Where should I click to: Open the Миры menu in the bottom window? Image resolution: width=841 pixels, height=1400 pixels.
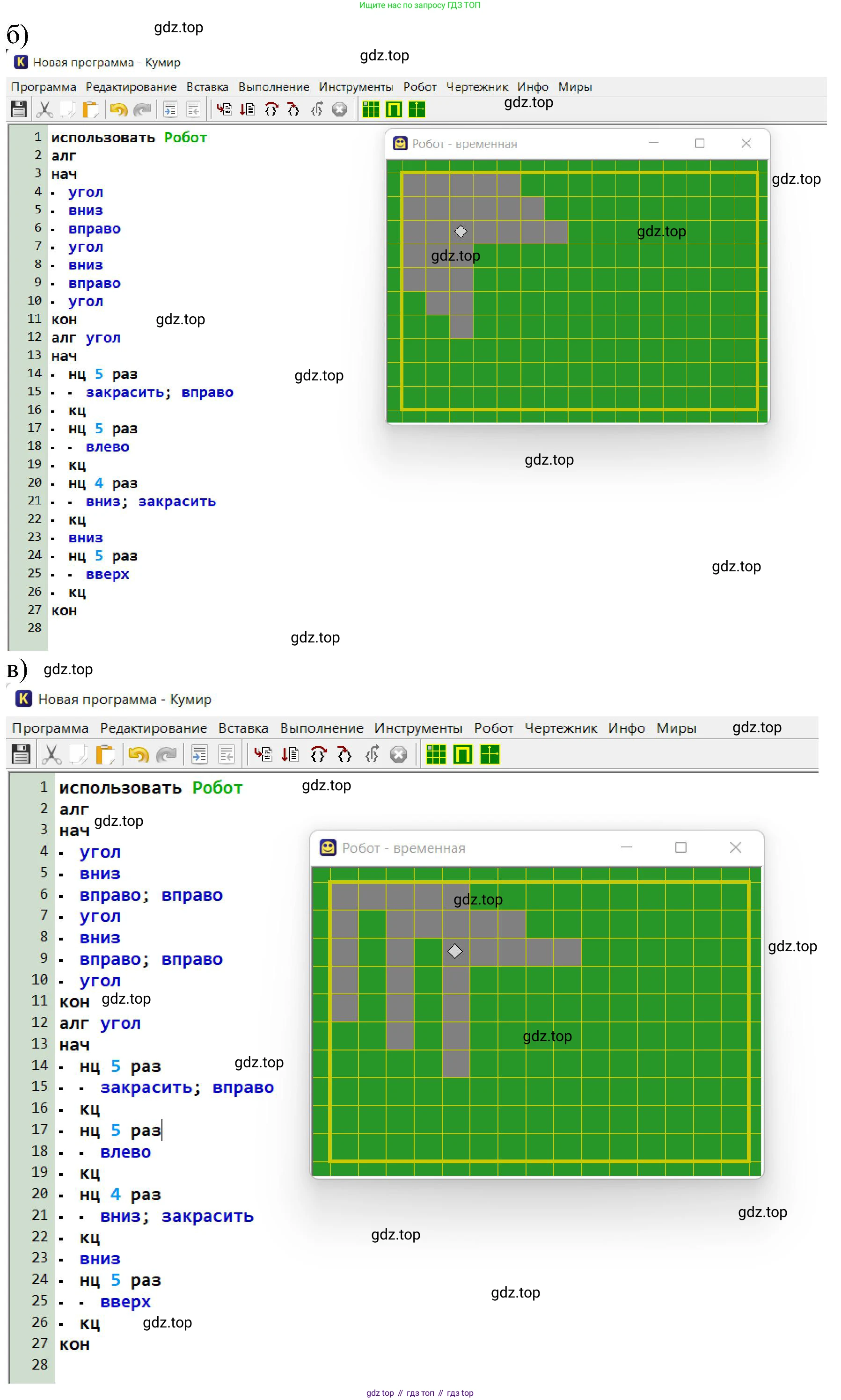[x=676, y=728]
